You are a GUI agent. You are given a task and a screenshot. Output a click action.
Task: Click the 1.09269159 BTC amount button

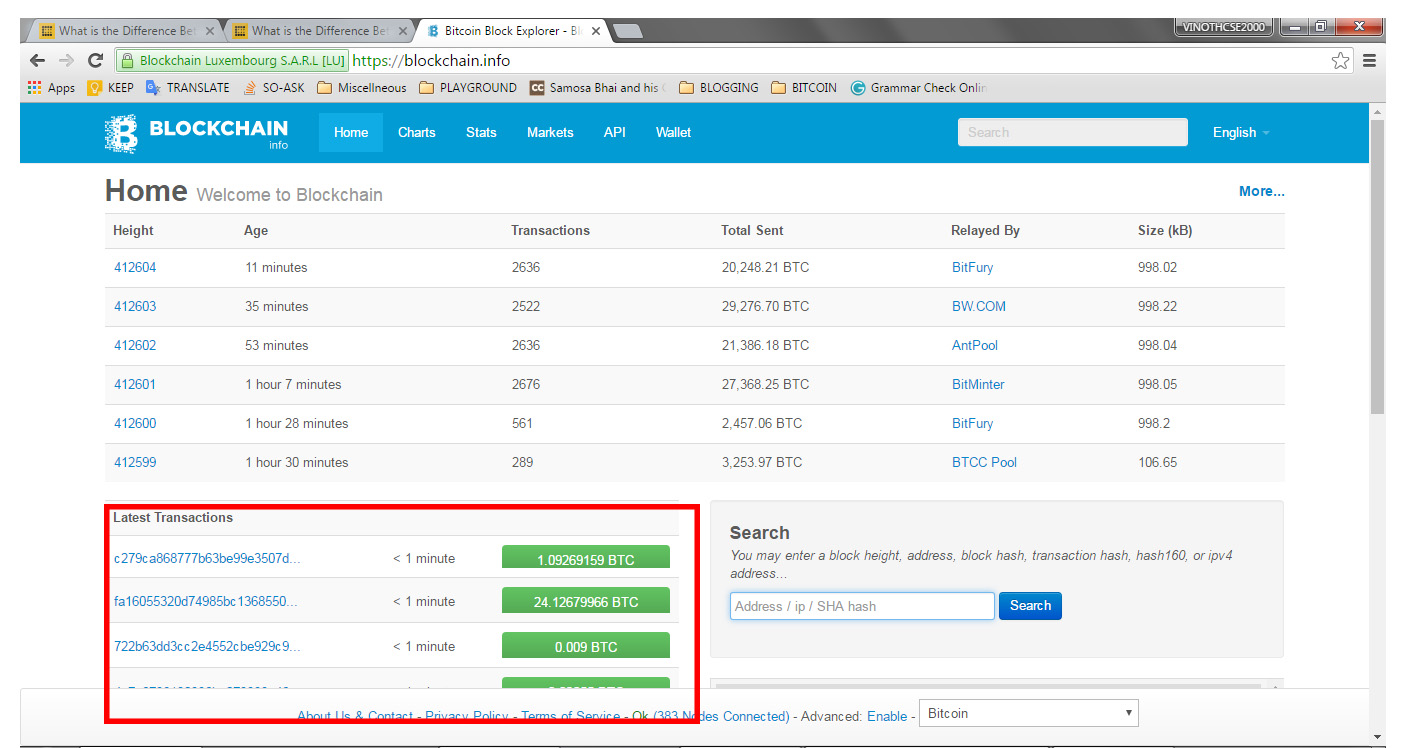tap(586, 558)
